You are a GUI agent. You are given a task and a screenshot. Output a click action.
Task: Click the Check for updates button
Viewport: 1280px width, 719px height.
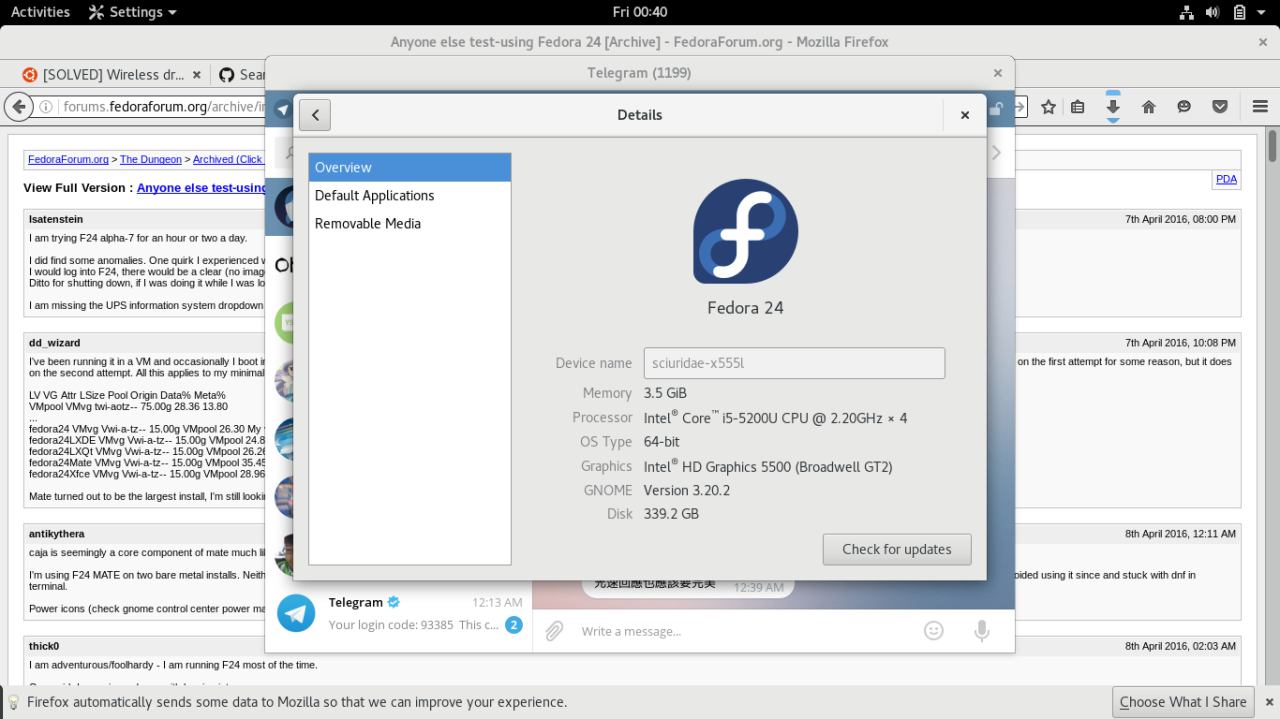point(896,549)
